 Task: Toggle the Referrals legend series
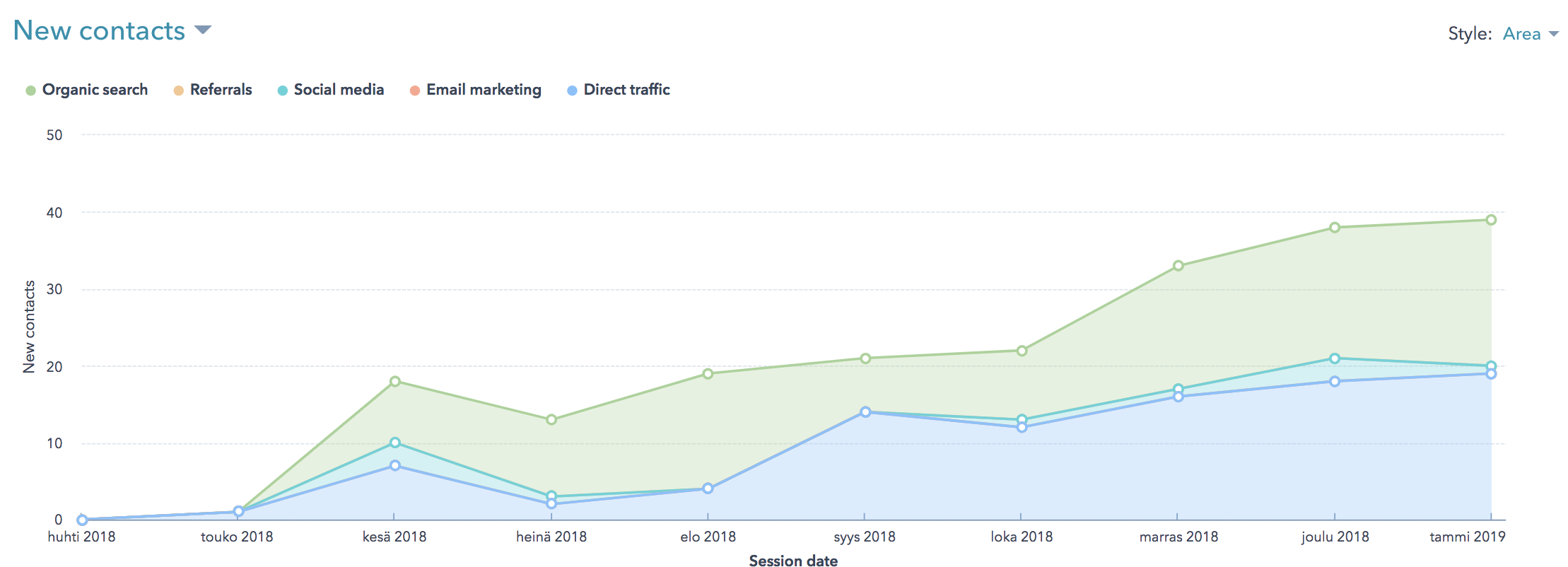pyautogui.click(x=213, y=90)
